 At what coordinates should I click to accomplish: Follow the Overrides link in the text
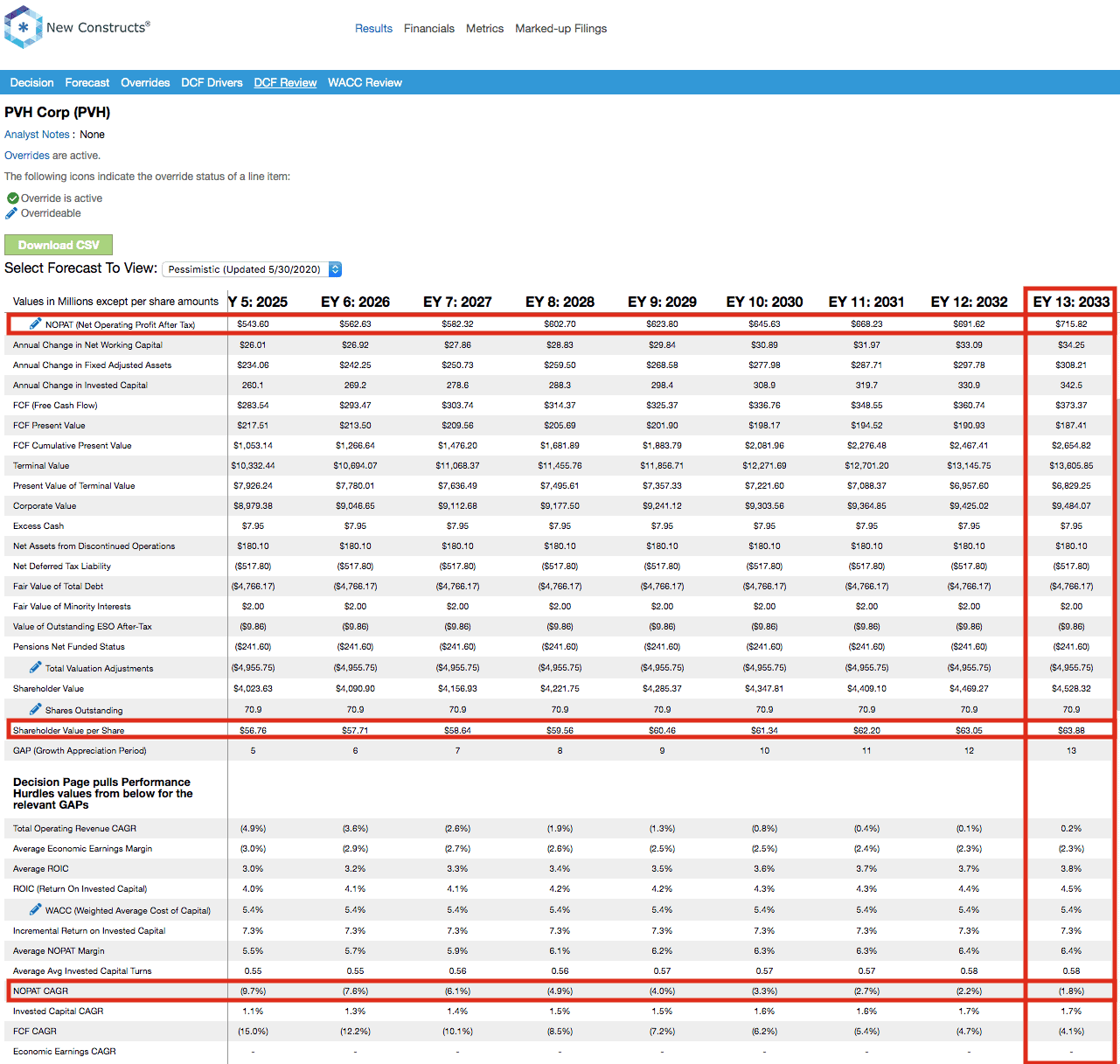coord(27,156)
